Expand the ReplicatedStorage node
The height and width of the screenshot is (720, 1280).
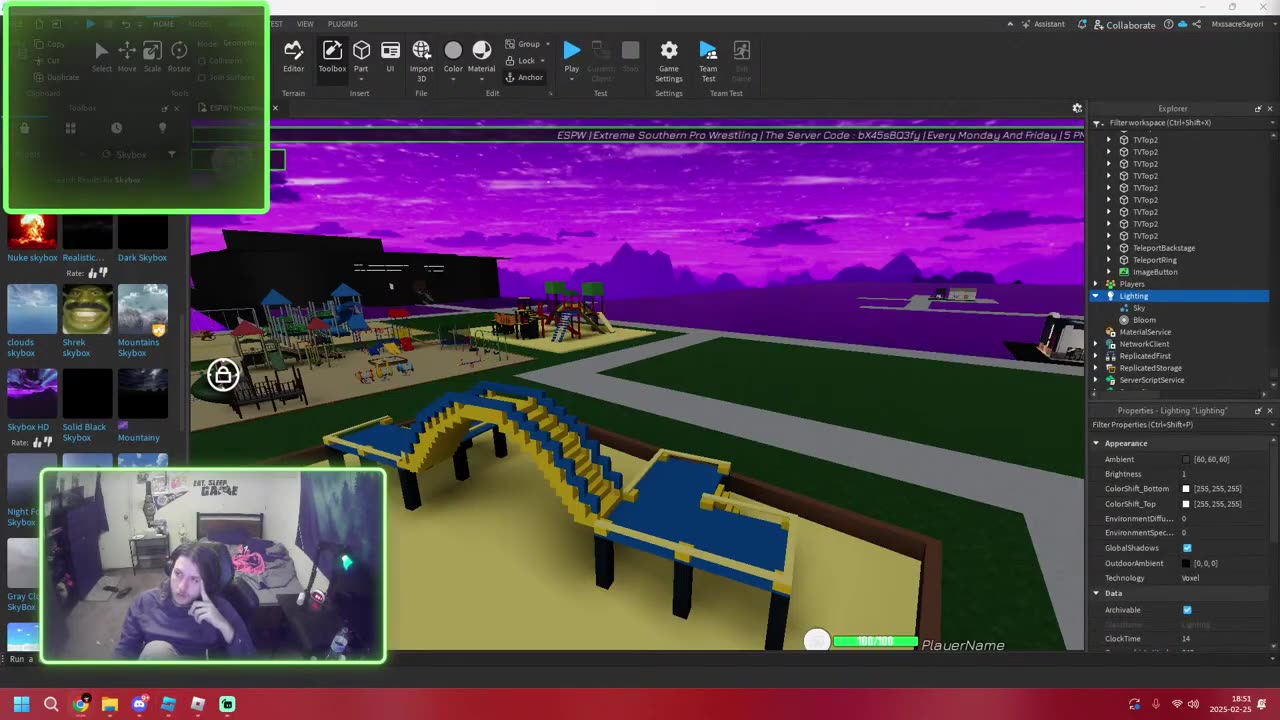coord(1096,368)
